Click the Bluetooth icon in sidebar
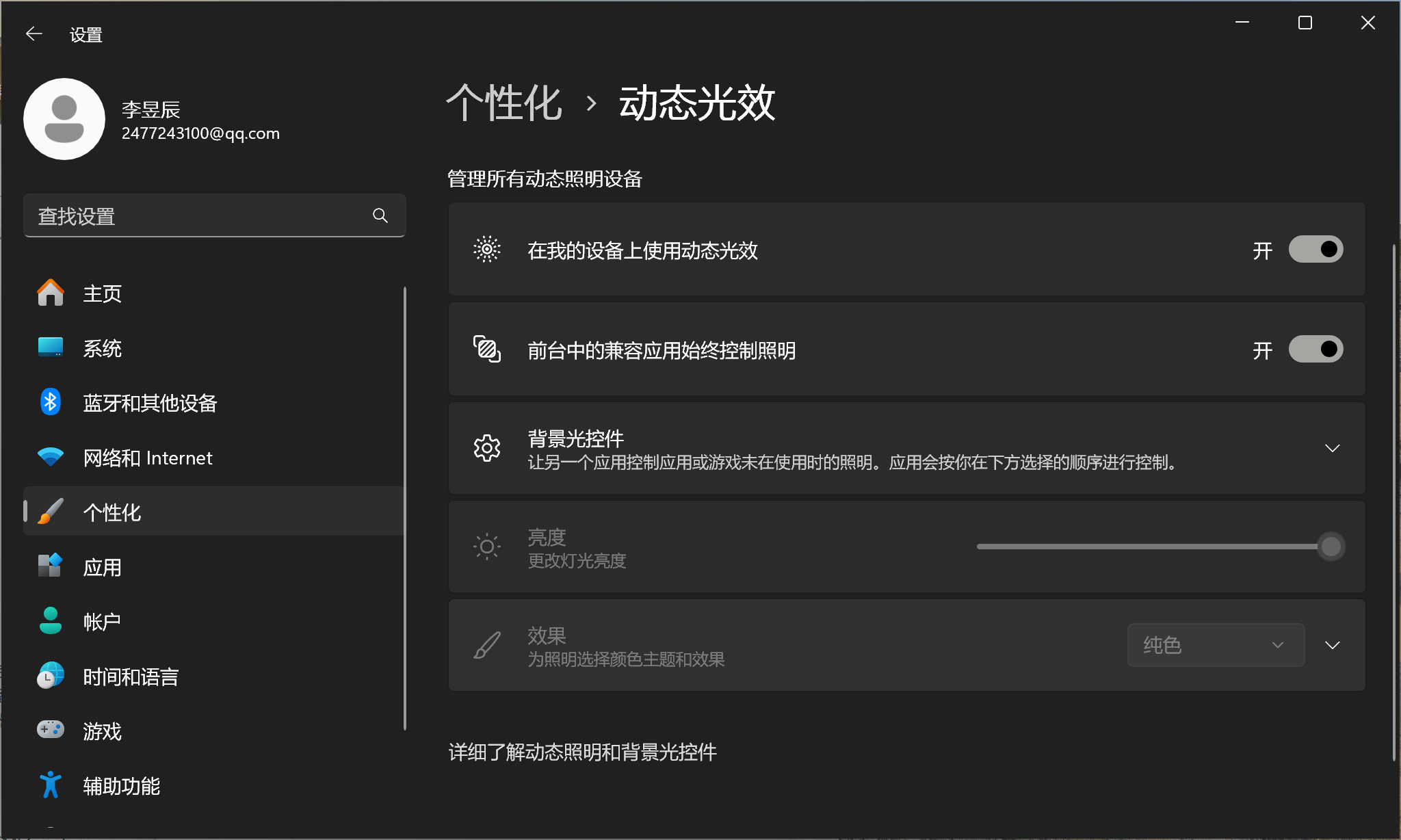This screenshot has width=1401, height=840. (50, 402)
